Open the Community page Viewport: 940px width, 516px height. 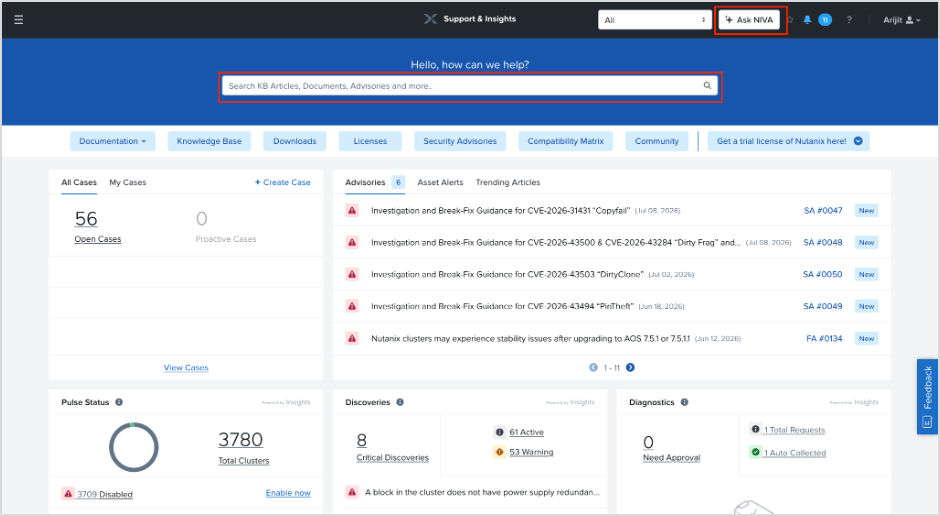coord(656,141)
